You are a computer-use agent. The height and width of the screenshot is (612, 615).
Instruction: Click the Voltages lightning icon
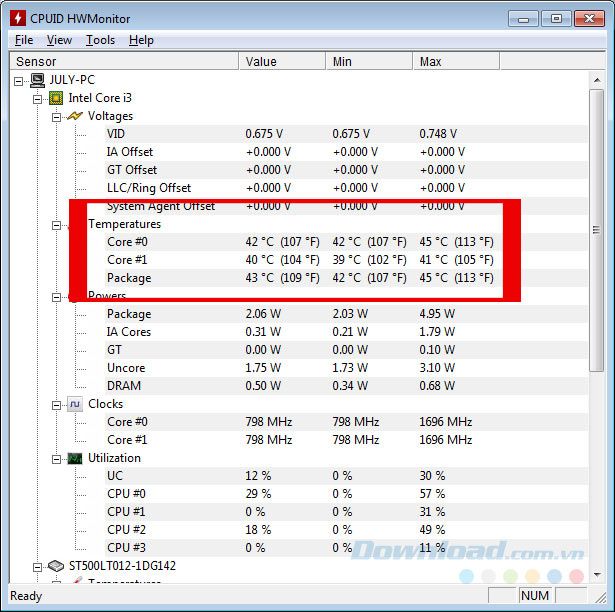75,116
